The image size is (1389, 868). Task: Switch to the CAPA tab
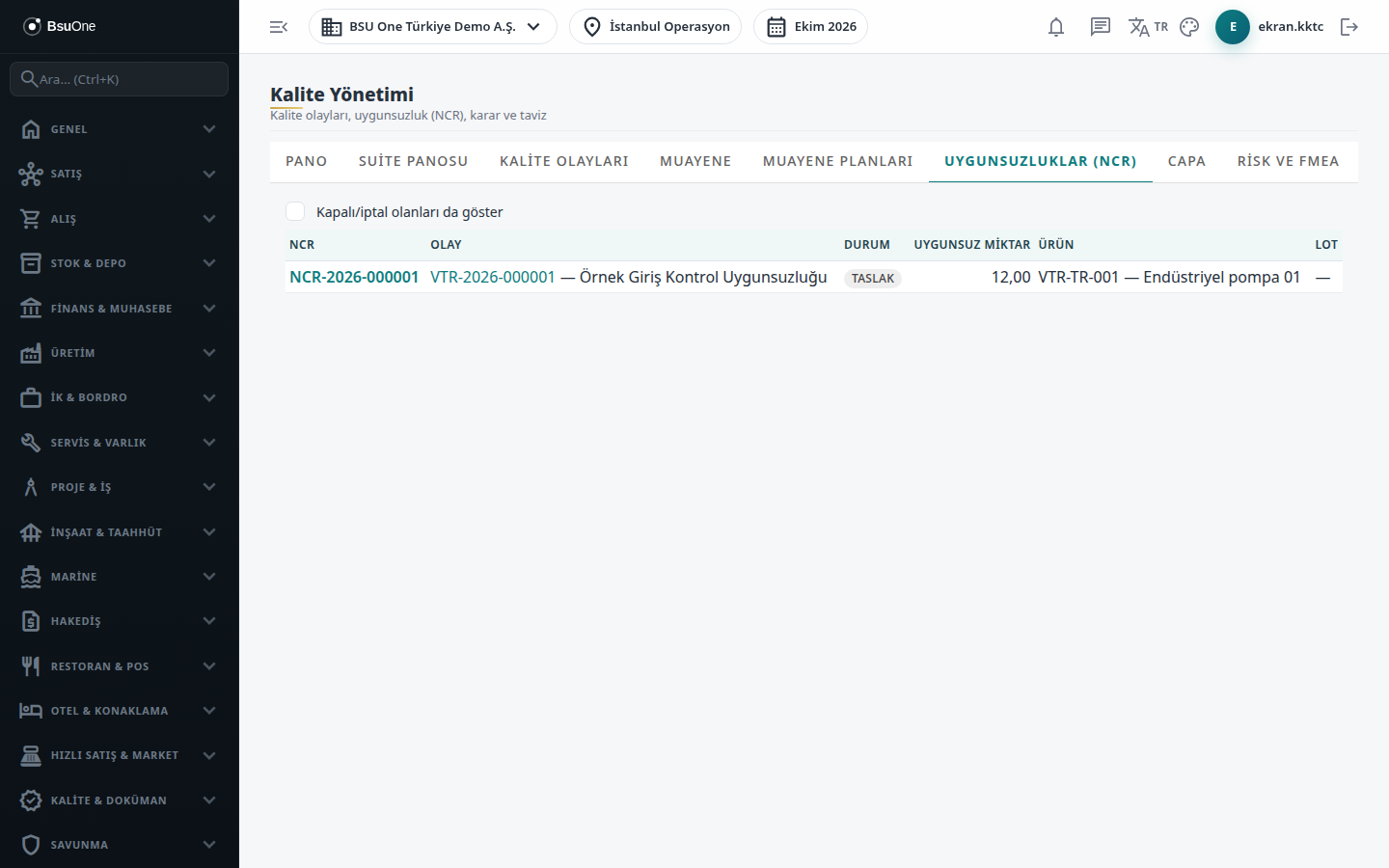click(x=1186, y=161)
